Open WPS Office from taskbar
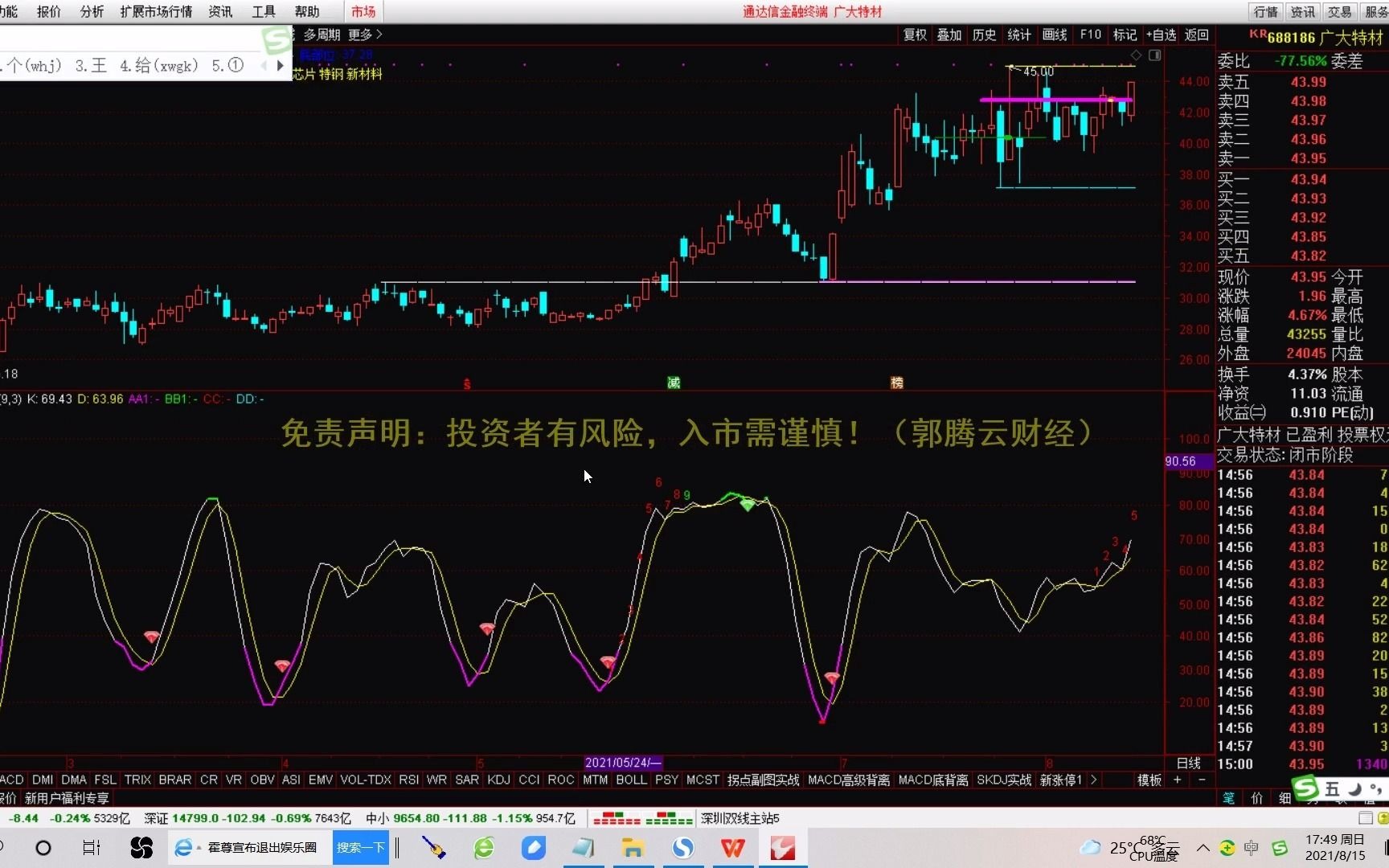The width and height of the screenshot is (1389, 868). coord(732,847)
